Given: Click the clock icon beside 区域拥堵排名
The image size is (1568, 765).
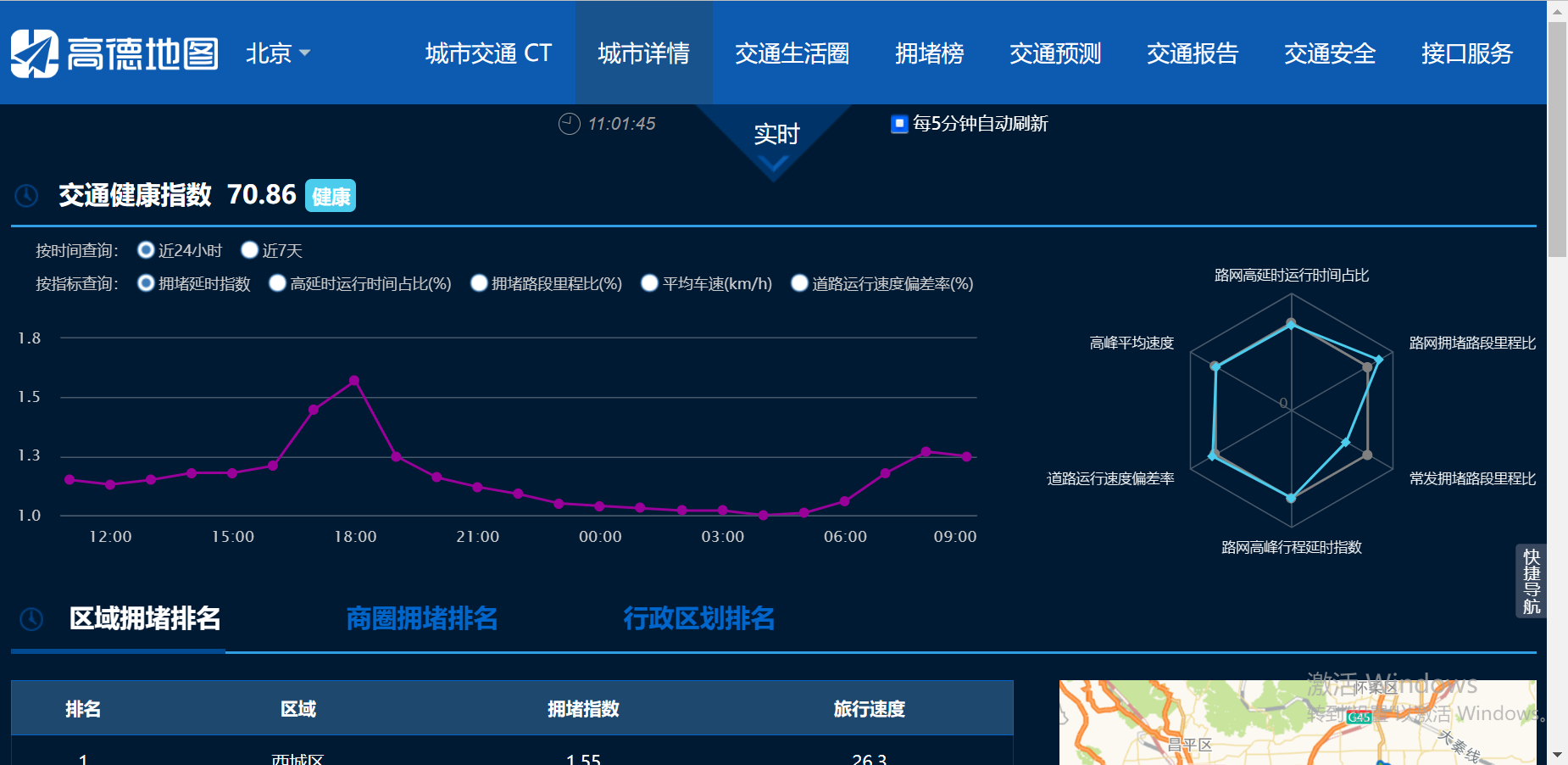Looking at the screenshot, I should (31, 619).
